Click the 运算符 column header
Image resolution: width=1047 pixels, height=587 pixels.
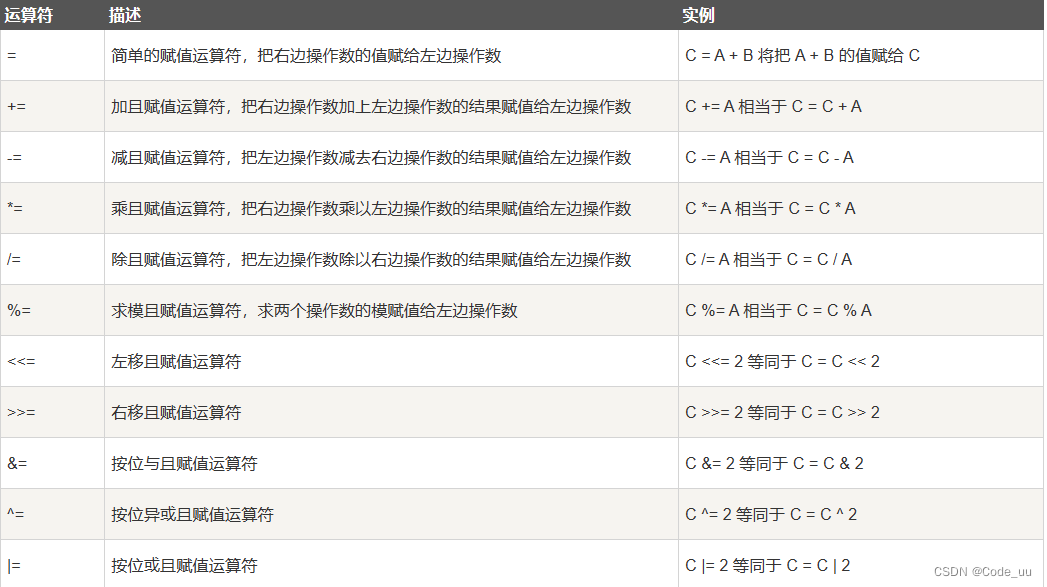29,15
